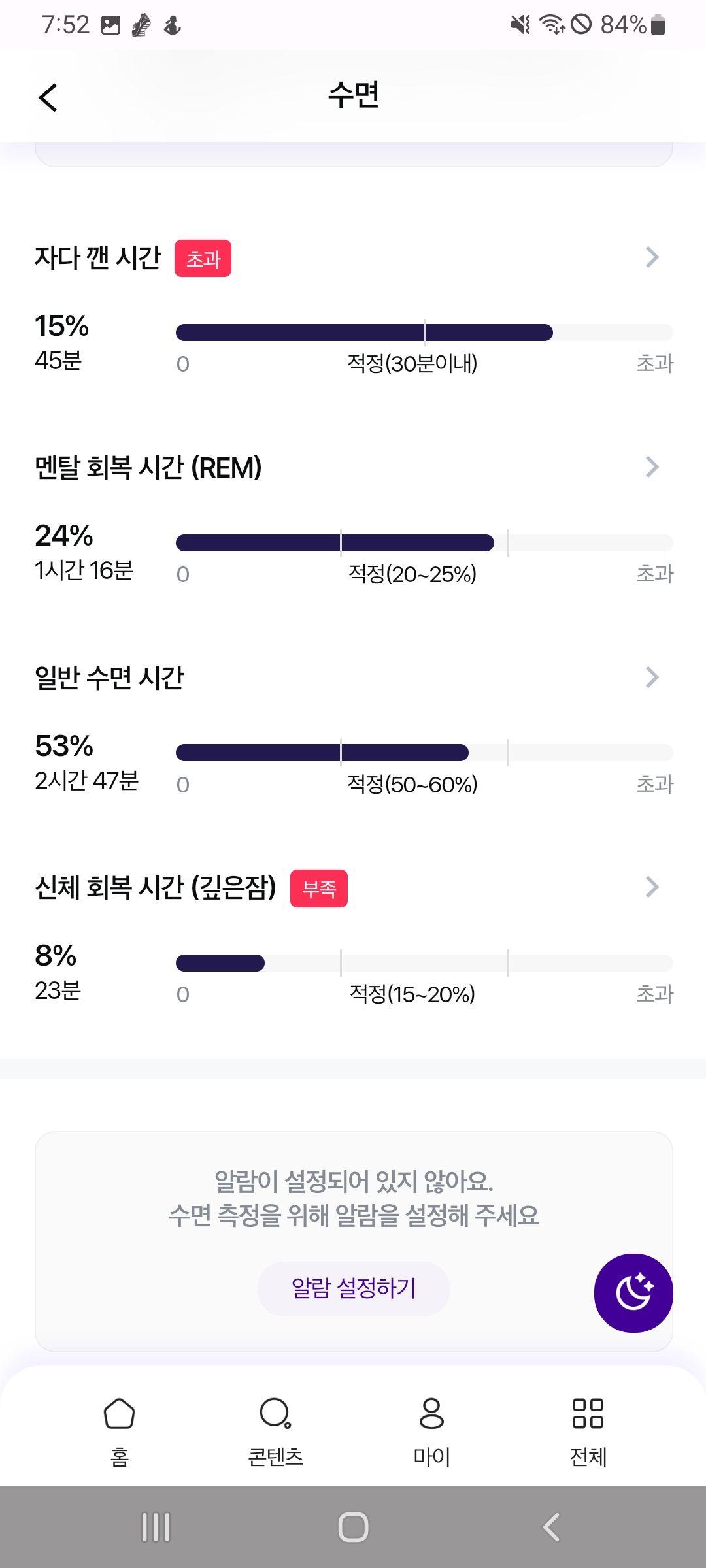Click 알람 설정하기 button

tap(353, 1288)
